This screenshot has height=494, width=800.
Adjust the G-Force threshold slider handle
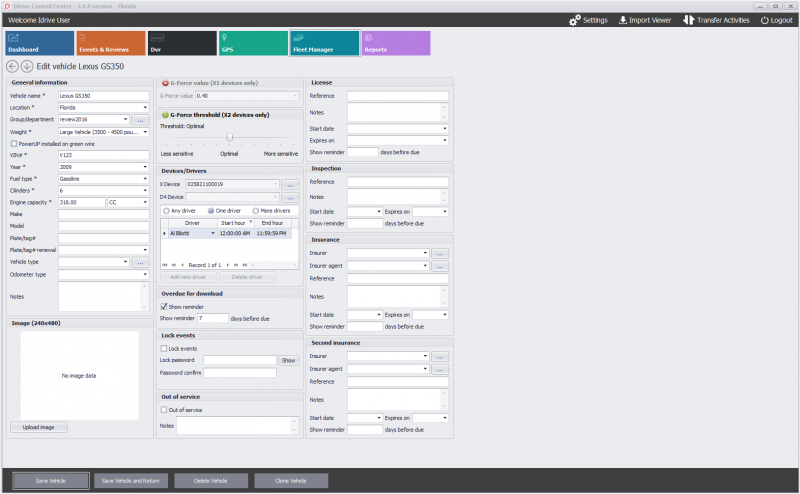click(x=230, y=137)
